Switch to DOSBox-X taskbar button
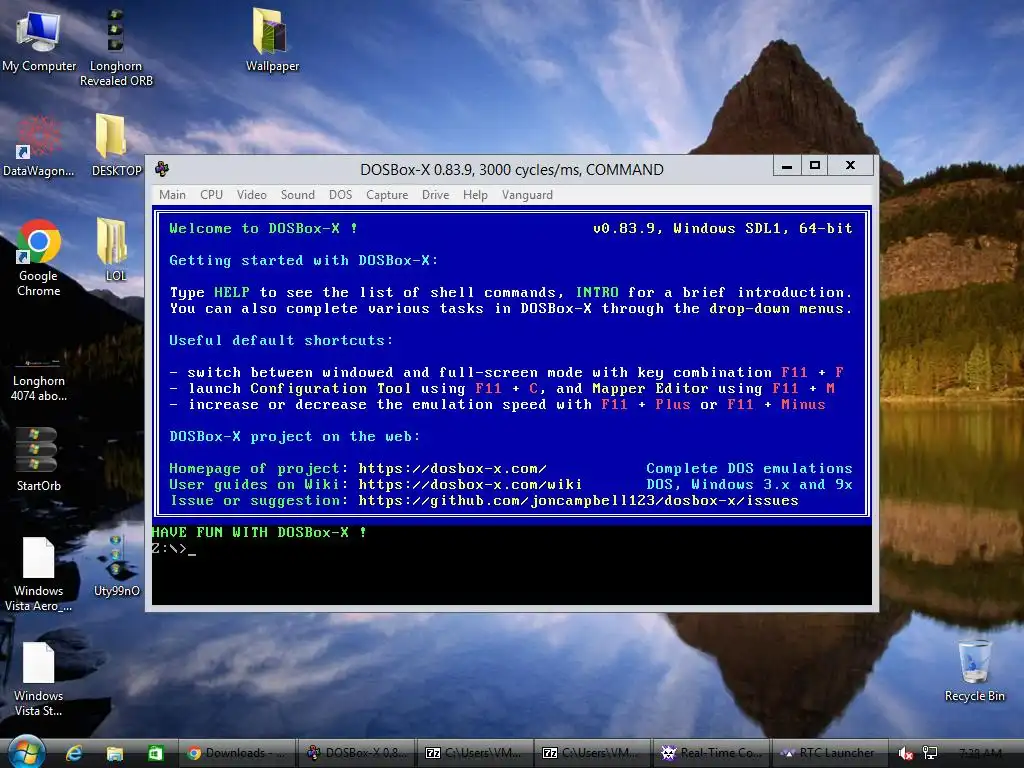The image size is (1024, 768). [357, 753]
